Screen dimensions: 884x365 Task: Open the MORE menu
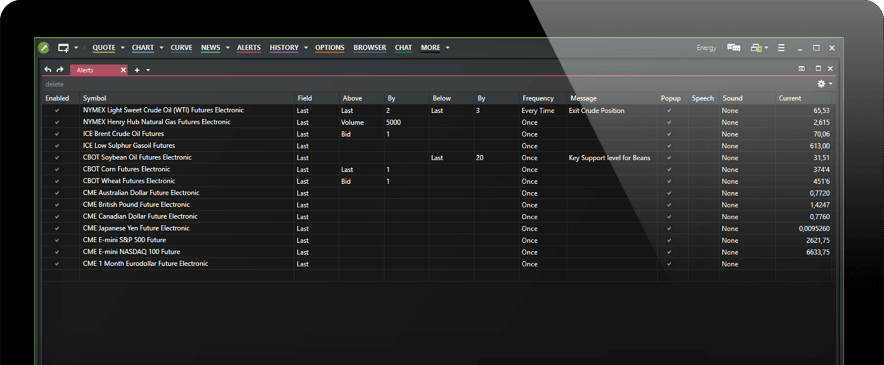click(430, 48)
